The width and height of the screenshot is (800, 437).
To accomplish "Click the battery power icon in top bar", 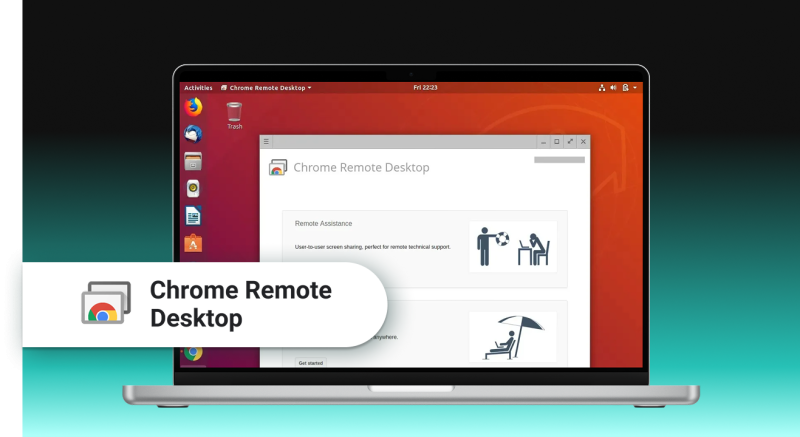I will 626,88.
